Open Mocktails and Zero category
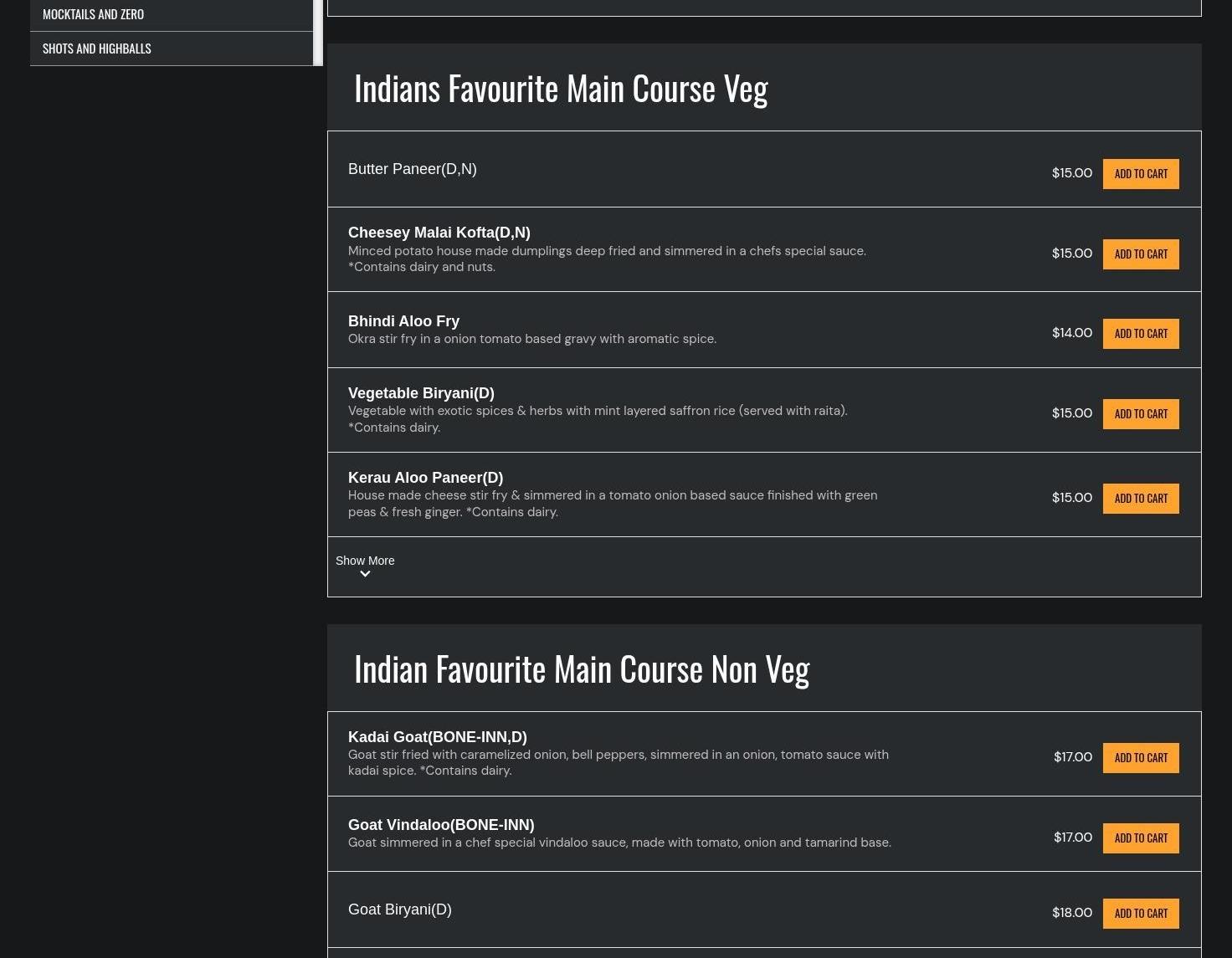1232x958 pixels. [x=93, y=14]
